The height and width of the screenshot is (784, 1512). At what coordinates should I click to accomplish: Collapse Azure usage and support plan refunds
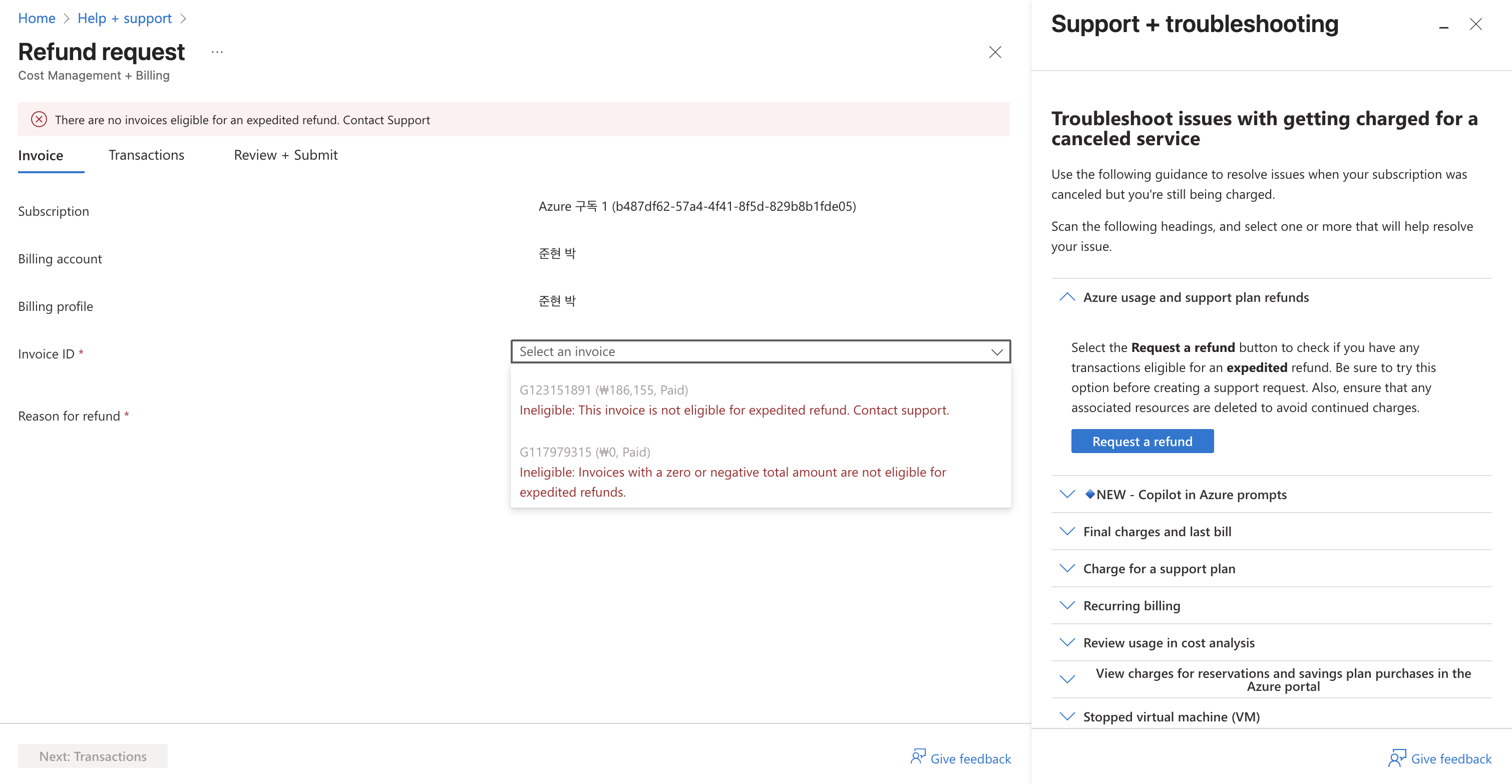point(1066,297)
